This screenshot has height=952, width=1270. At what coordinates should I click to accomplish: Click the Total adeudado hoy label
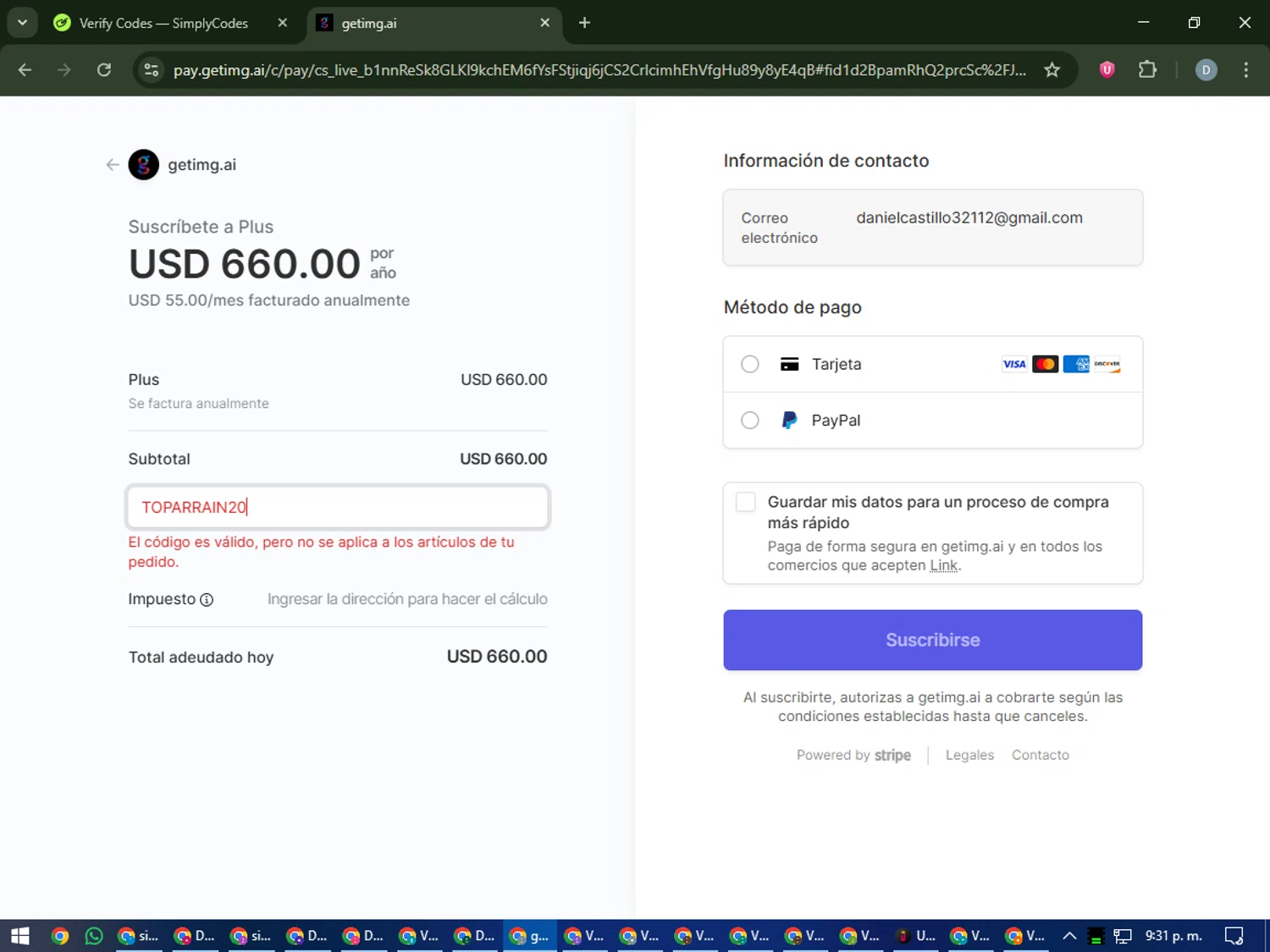[x=201, y=658]
